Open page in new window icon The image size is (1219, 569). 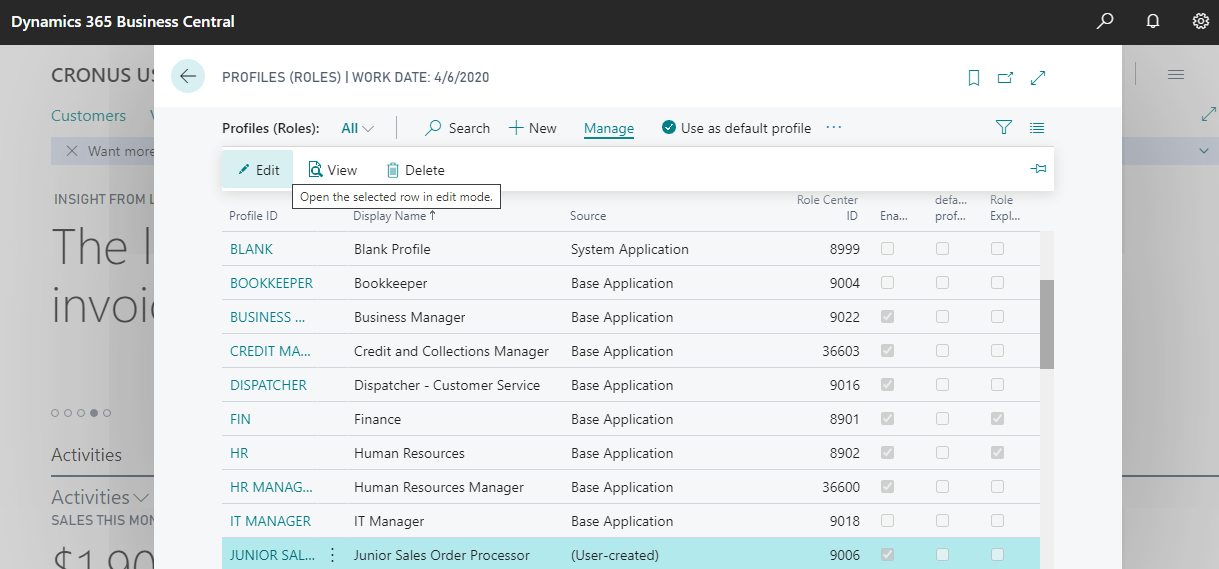pos(1006,77)
